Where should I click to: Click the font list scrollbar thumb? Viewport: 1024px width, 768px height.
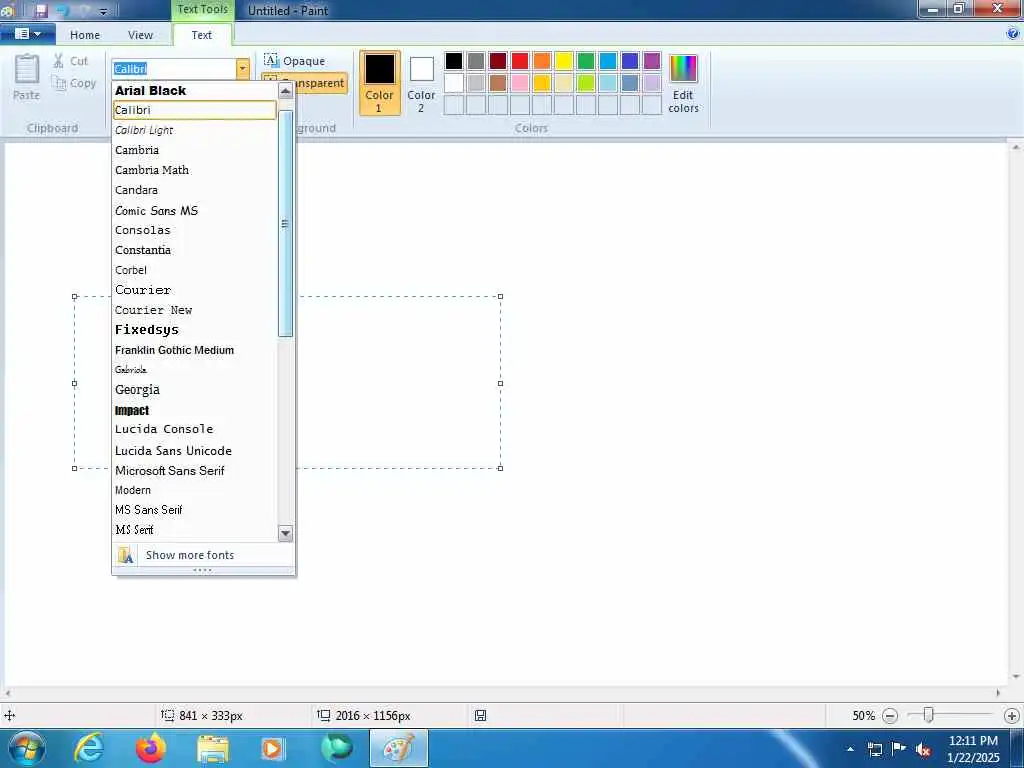pos(285,223)
